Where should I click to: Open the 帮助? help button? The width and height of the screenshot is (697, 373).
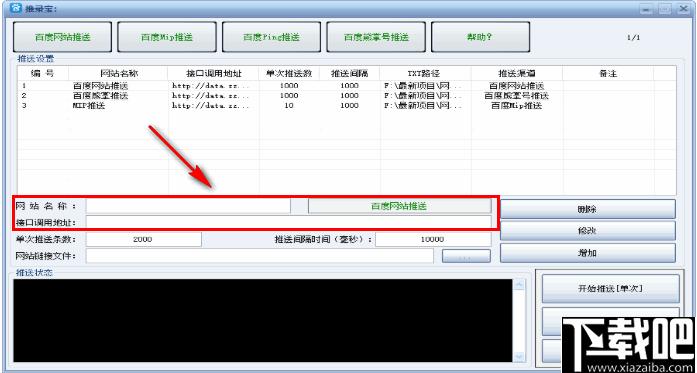tap(481, 37)
